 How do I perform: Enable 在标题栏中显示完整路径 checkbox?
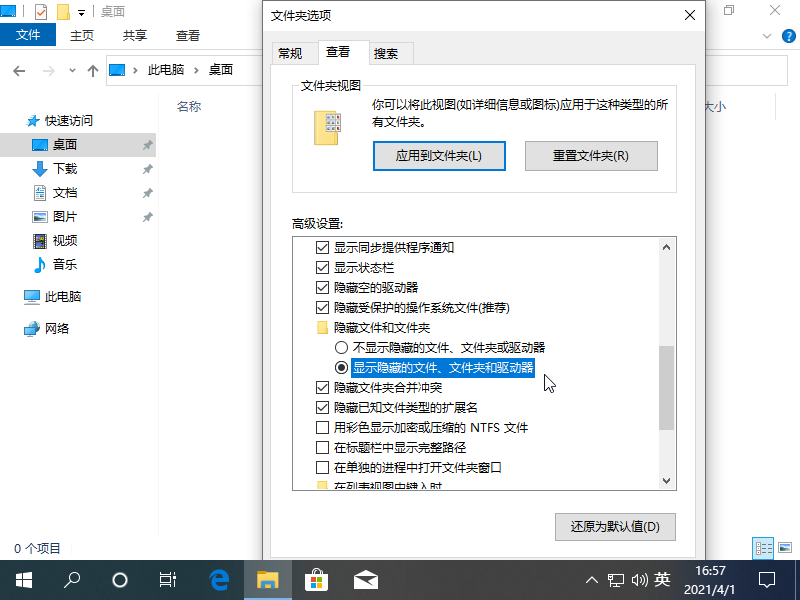[x=322, y=447]
